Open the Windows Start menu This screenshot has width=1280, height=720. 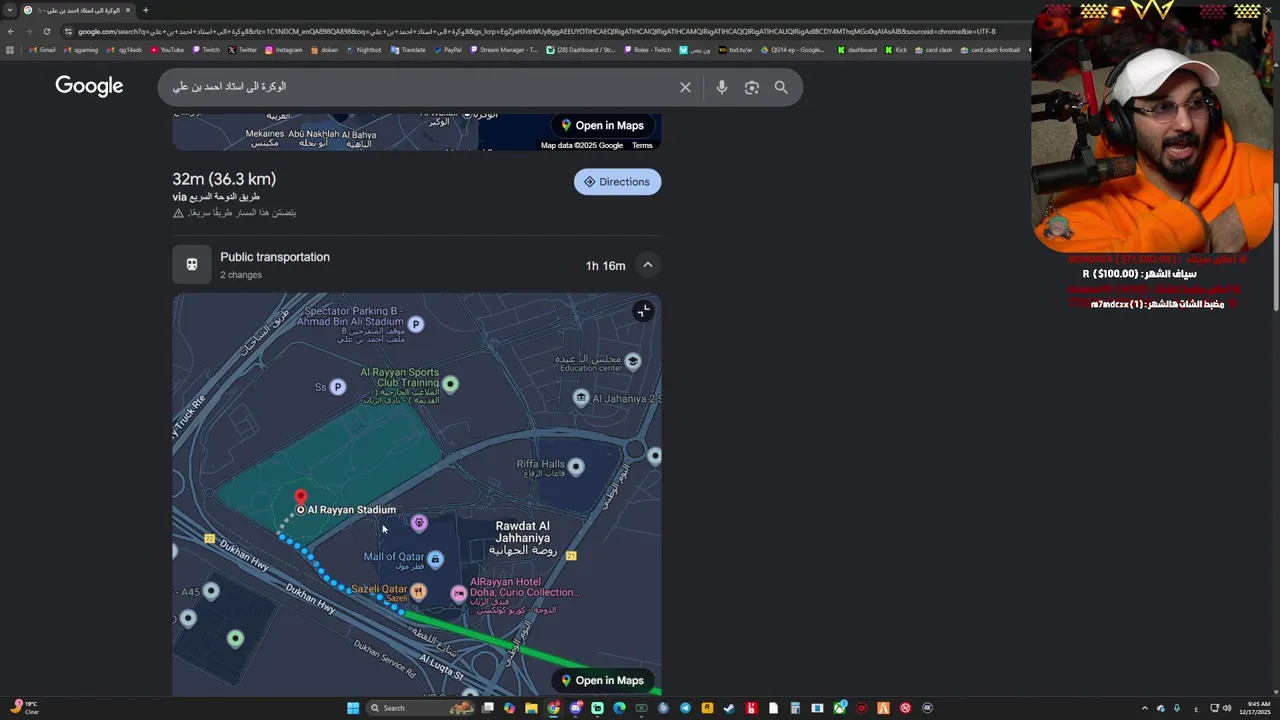[x=353, y=708]
